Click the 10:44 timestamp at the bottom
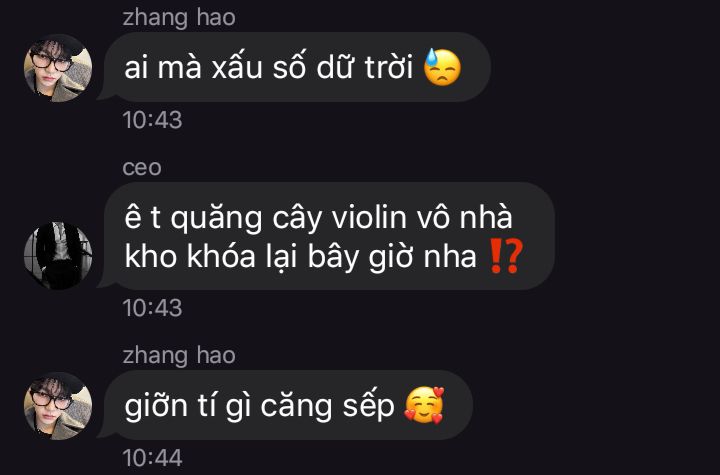Screen dimensions: 720x475 pyautogui.click(x=152, y=458)
